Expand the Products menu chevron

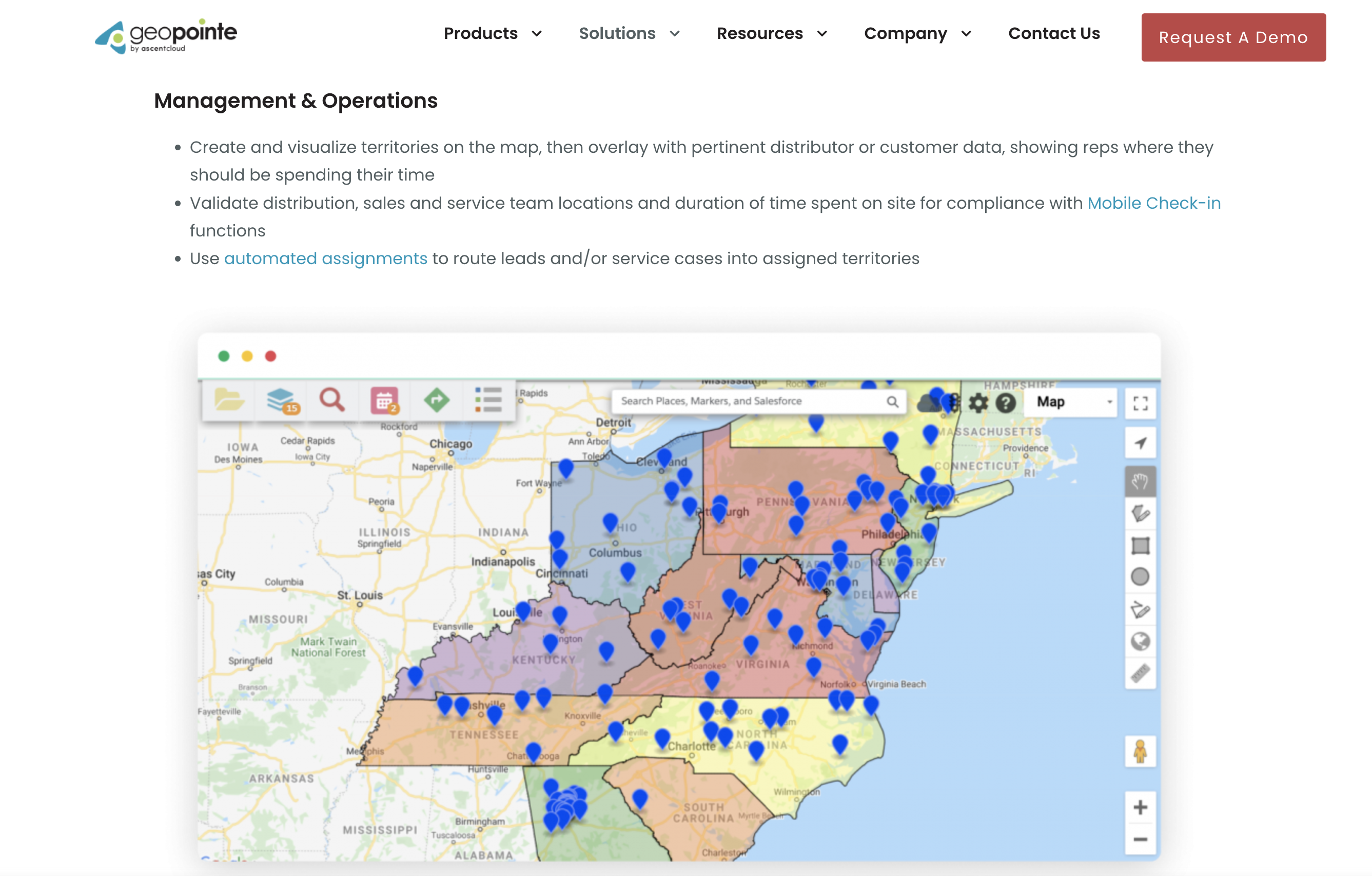(537, 34)
